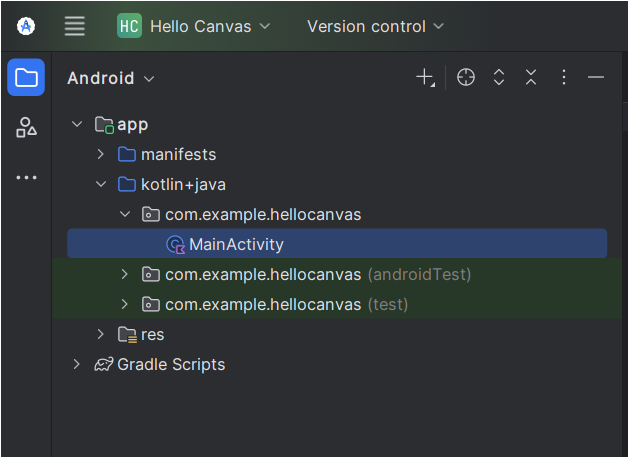This screenshot has width=628, height=457.
Task: Collapse the kotlin+java folder
Action: [x=101, y=184]
